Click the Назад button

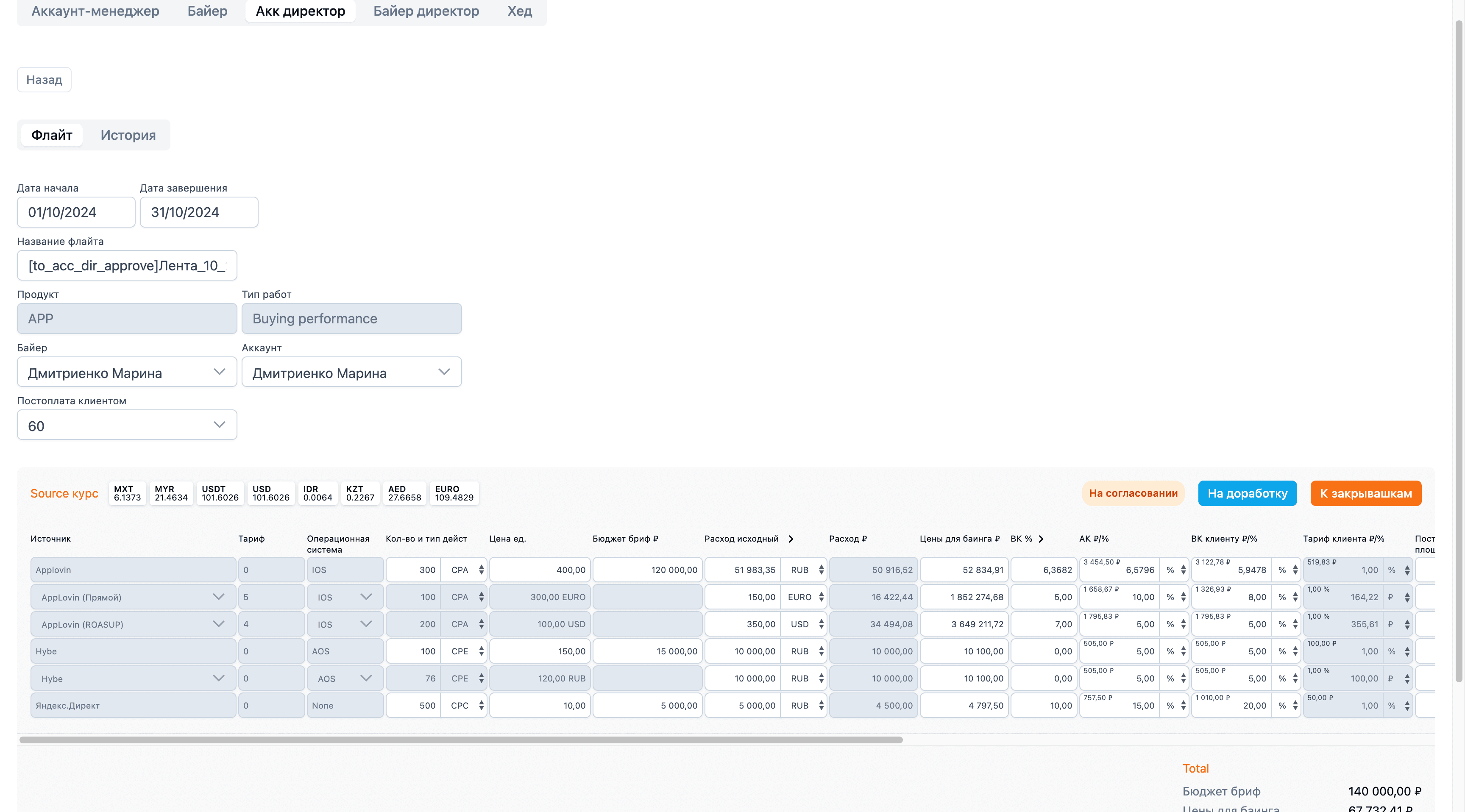(x=45, y=80)
